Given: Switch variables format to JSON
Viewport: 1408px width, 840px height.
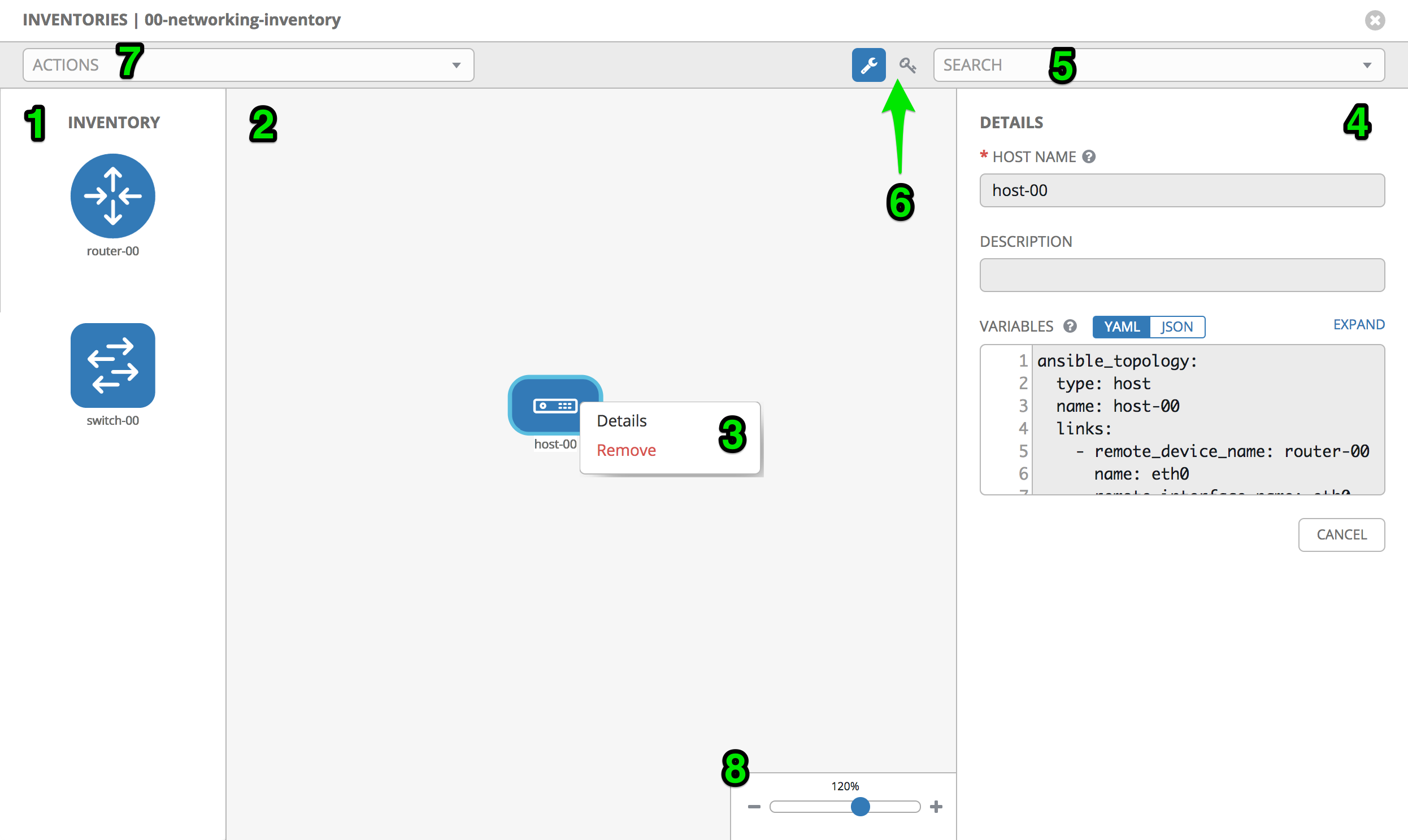Looking at the screenshot, I should pos(1176,327).
